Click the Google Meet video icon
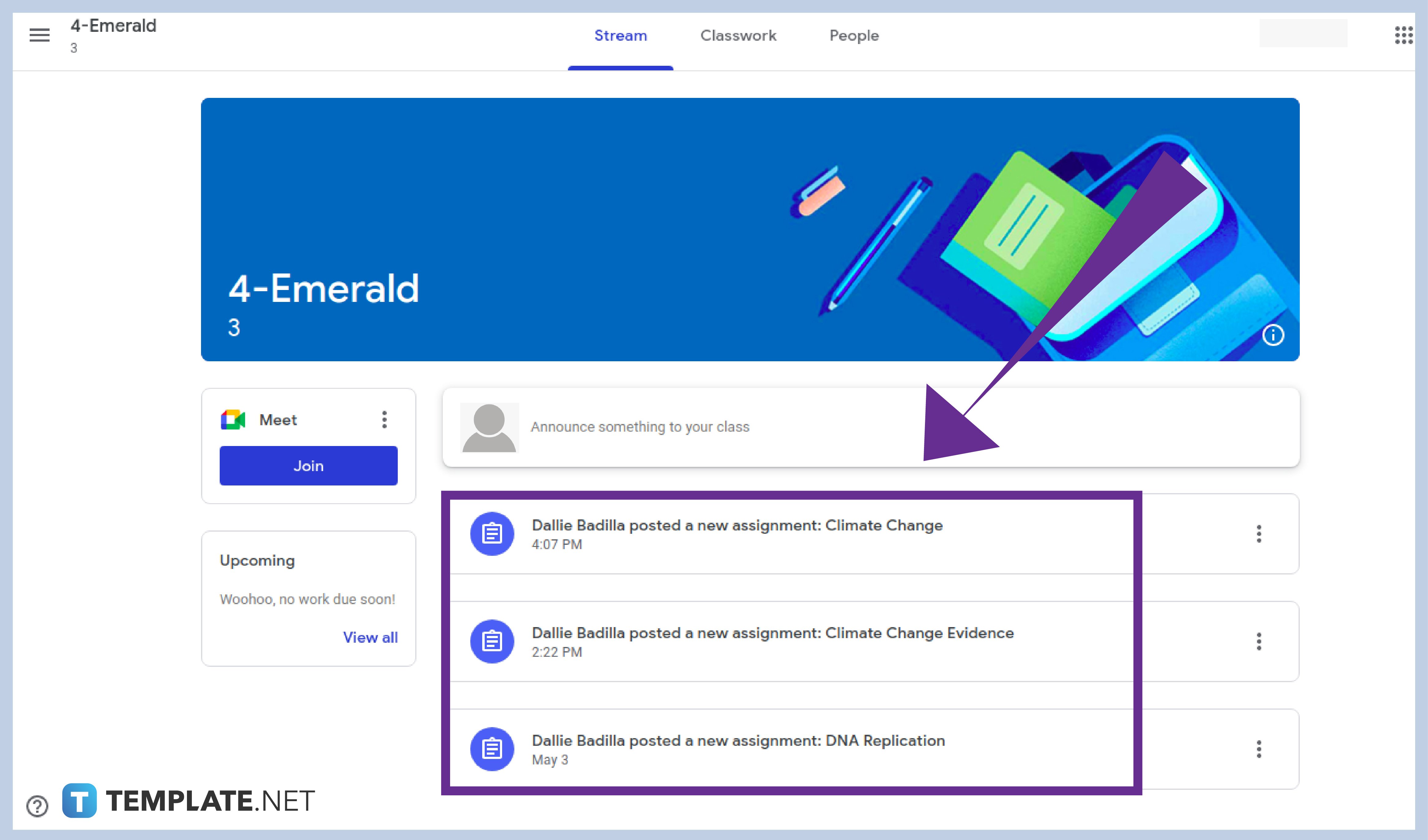The width and height of the screenshot is (1428, 840). (x=231, y=419)
